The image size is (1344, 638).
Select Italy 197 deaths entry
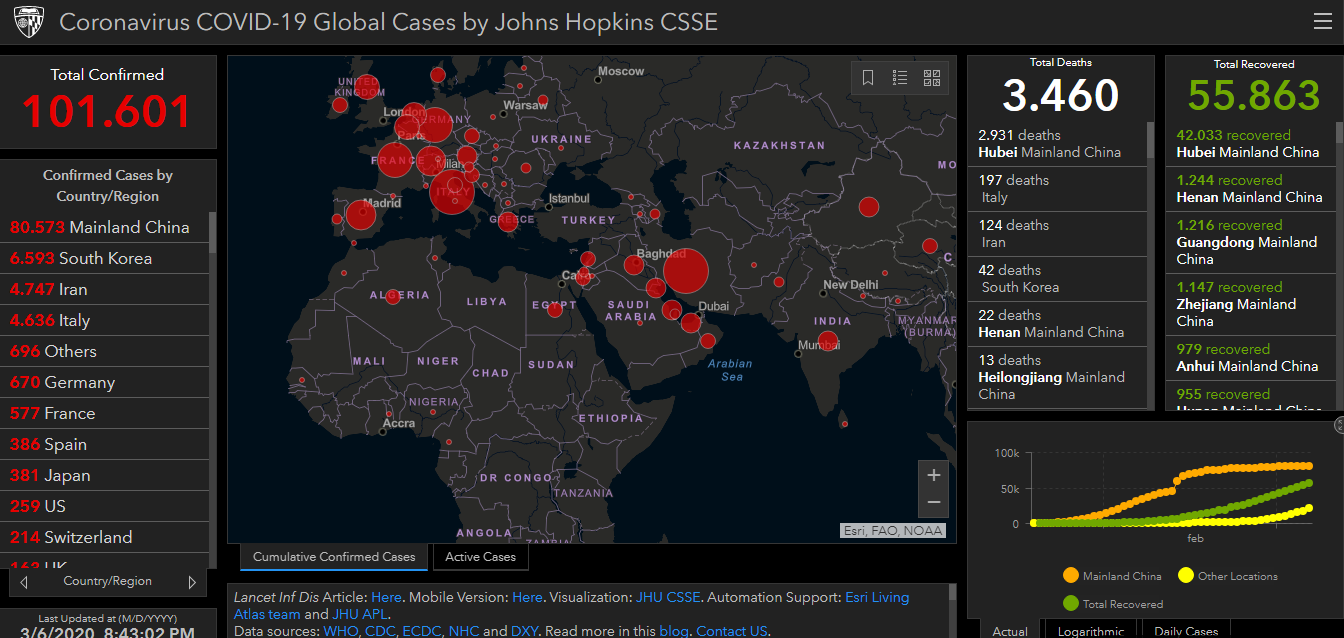coord(1058,189)
